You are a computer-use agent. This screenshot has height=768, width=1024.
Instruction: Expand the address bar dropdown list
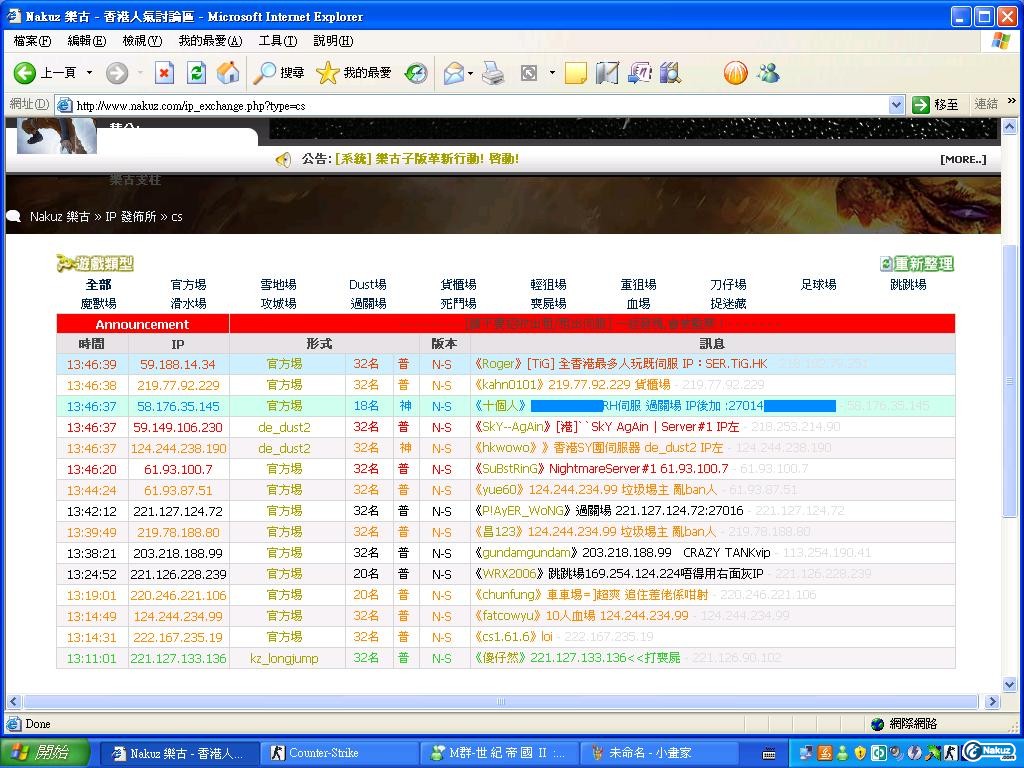[x=896, y=104]
